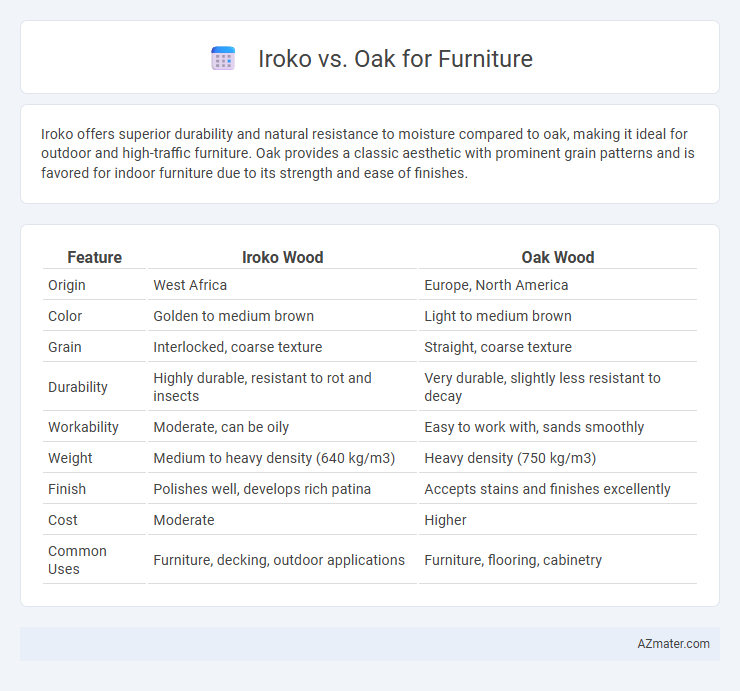Screen dimensions: 740x691
Task: Click the 'Iroko Wood' column header
Action: tap(282, 257)
